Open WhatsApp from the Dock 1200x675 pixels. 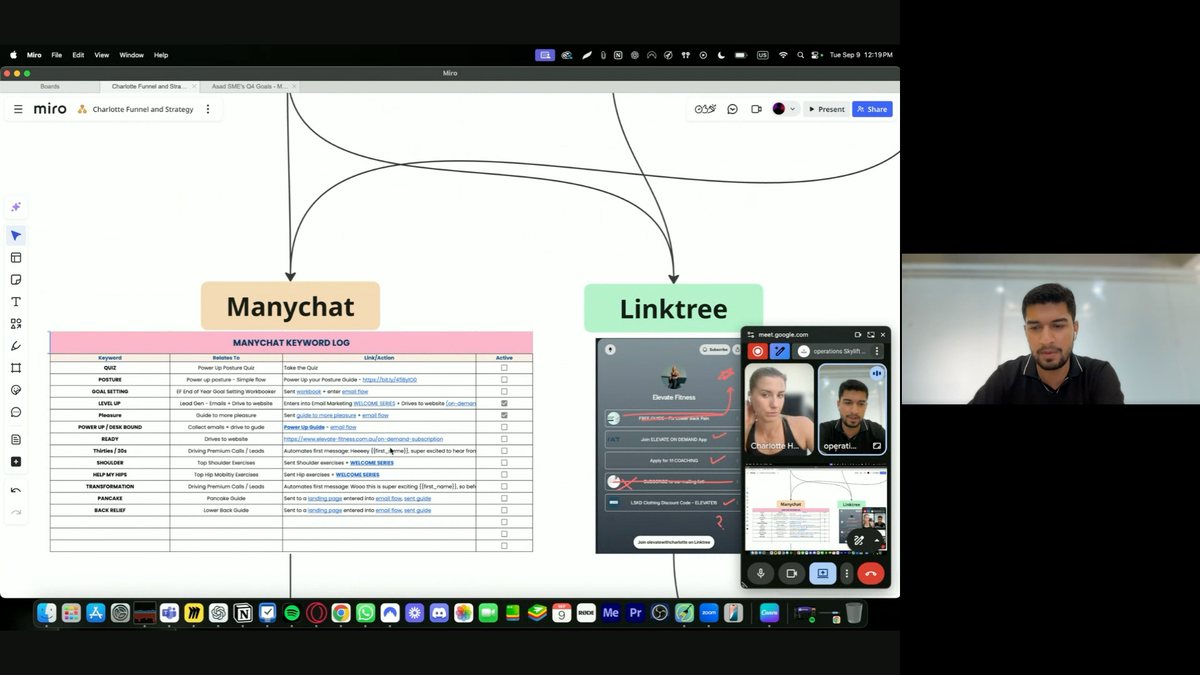tap(365, 613)
